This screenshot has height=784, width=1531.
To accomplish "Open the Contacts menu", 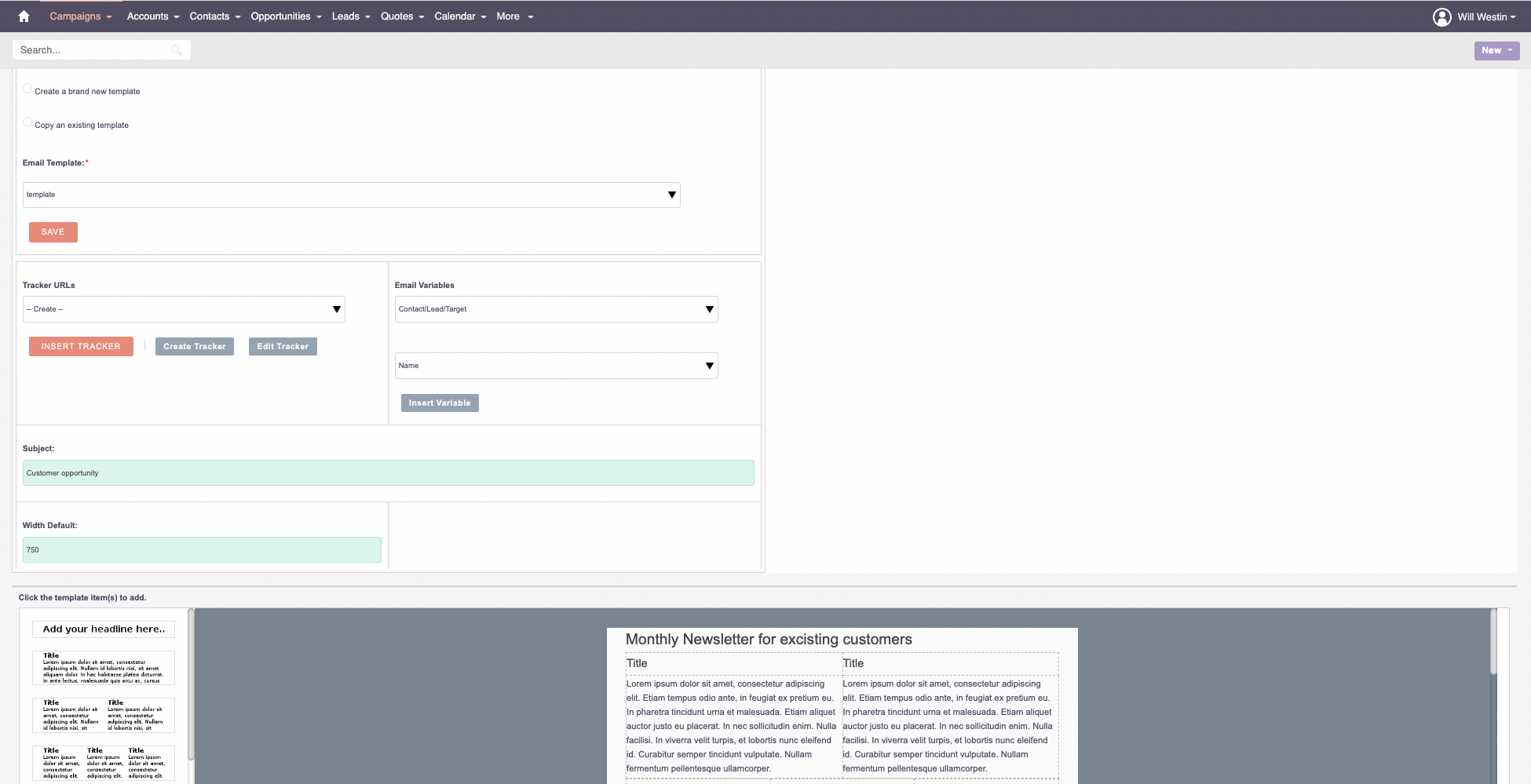I will click(x=215, y=16).
